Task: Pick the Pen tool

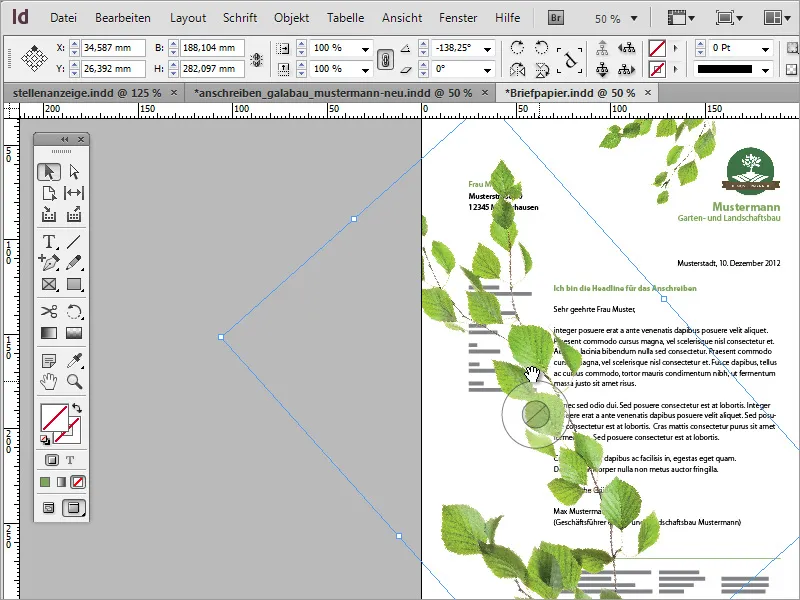Action: coord(49,262)
